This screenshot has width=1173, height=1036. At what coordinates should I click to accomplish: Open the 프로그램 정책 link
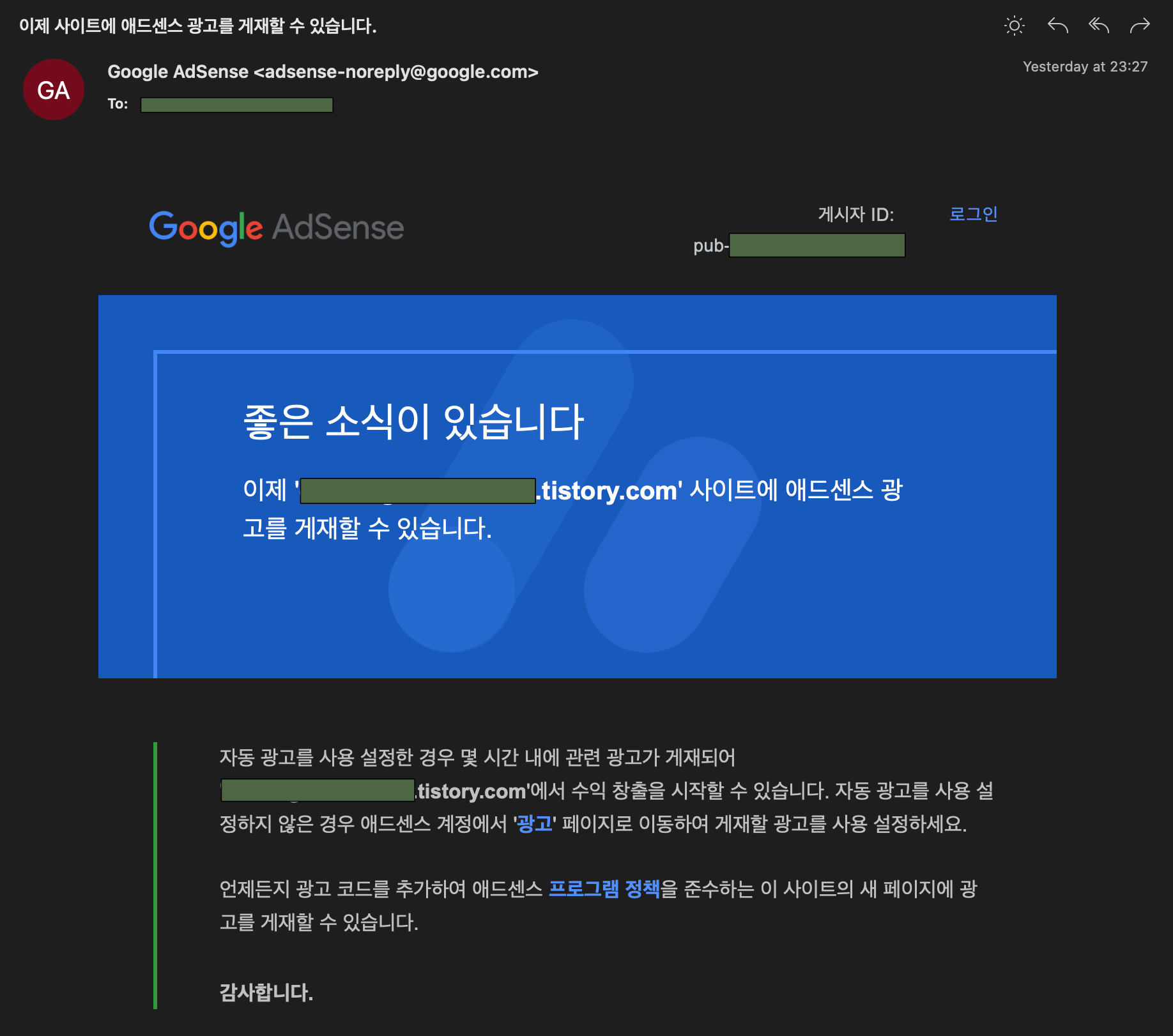point(604,889)
